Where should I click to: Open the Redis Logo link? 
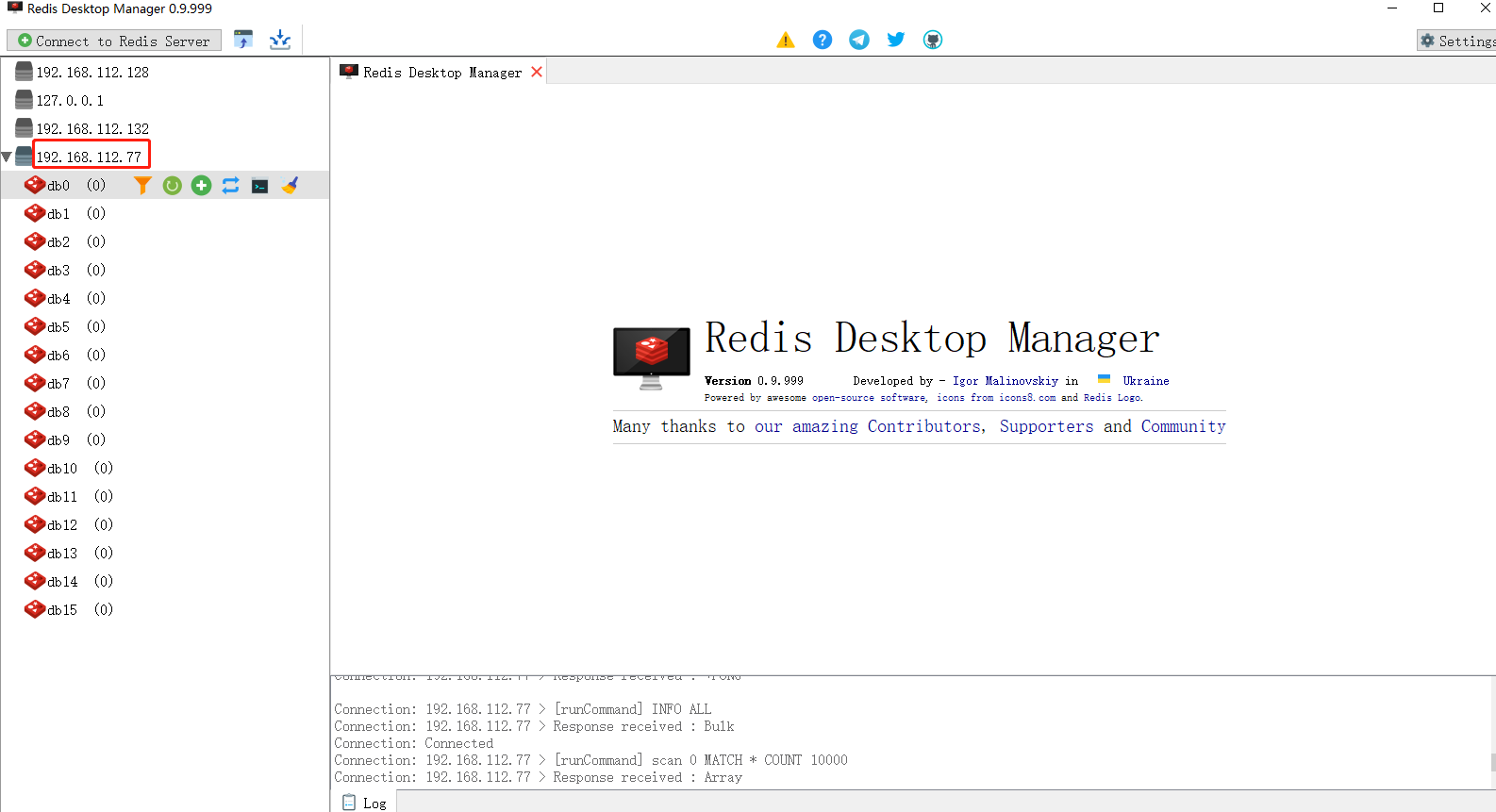(1113, 398)
